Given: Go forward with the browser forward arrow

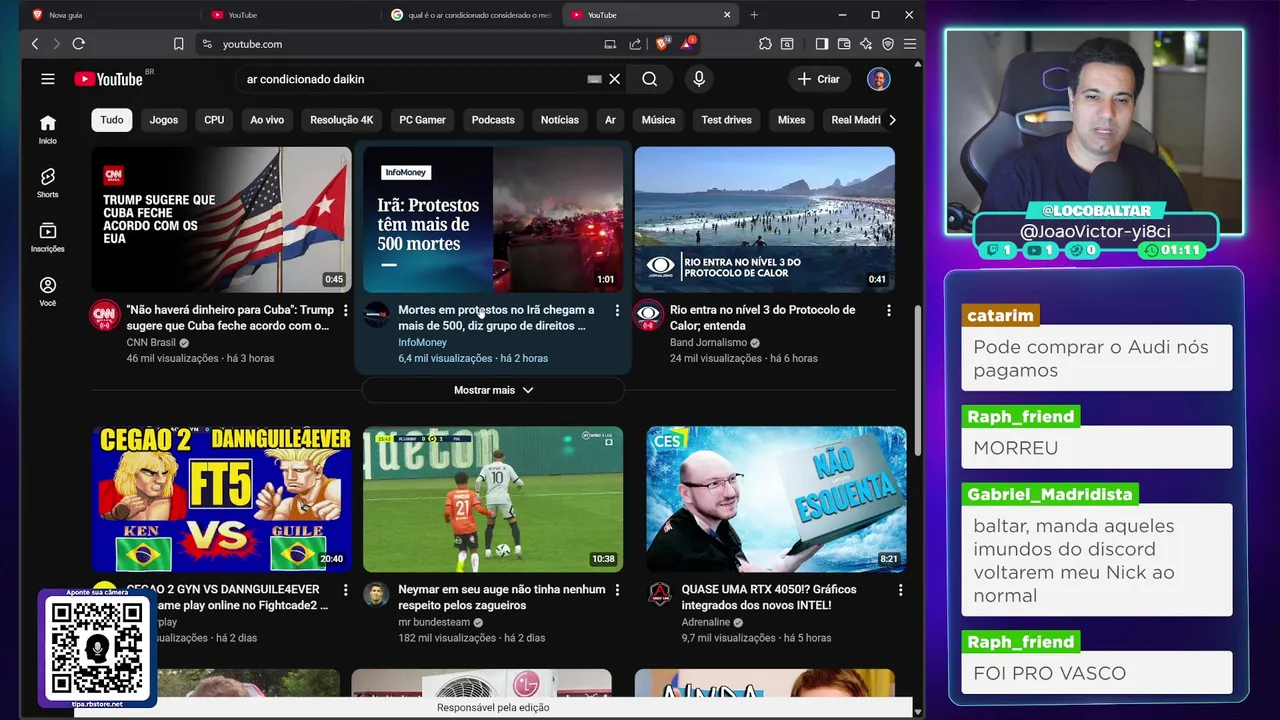Looking at the screenshot, I should (56, 44).
